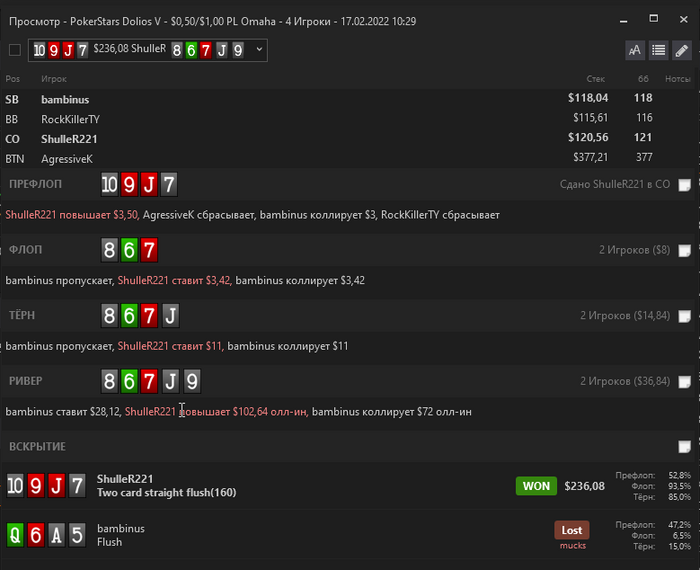
Task: Click 'ShulleR221 ставит $11' action text
Action: (x=170, y=346)
